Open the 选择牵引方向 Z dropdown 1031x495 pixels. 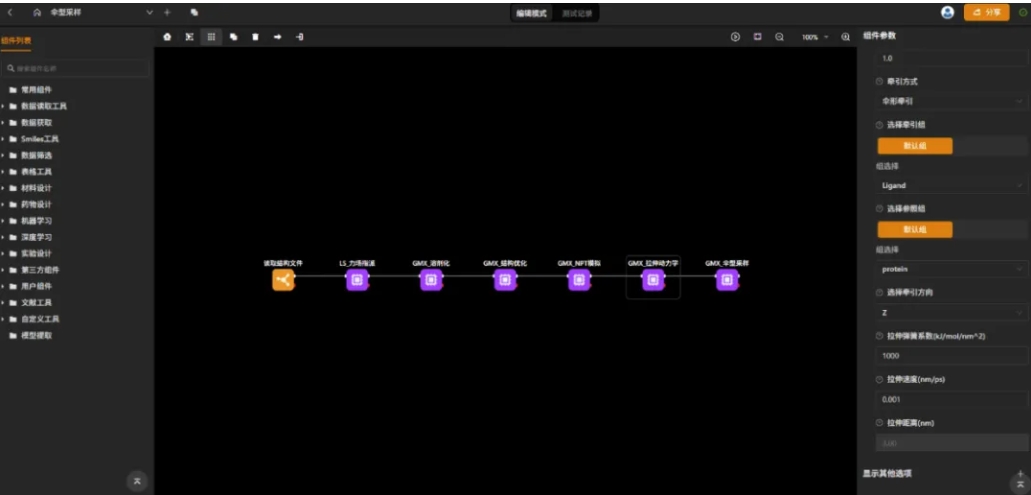(x=950, y=313)
